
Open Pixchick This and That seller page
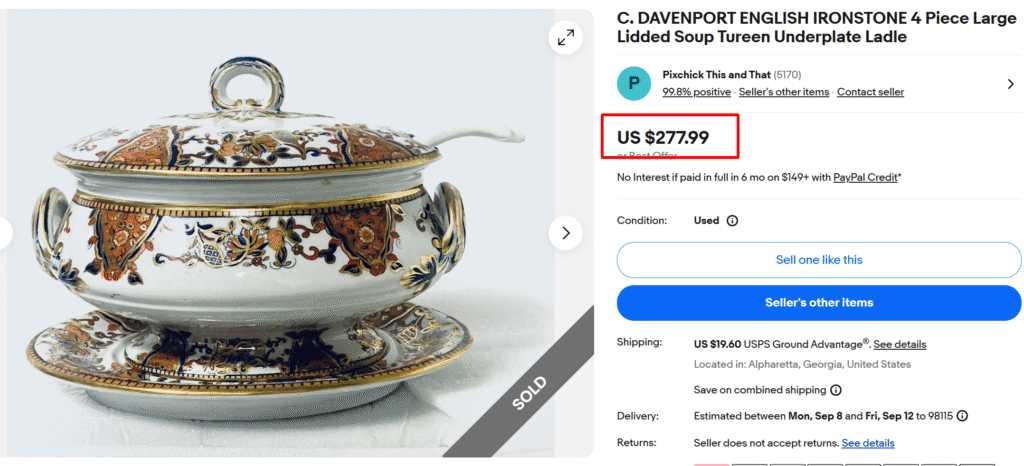[714, 75]
